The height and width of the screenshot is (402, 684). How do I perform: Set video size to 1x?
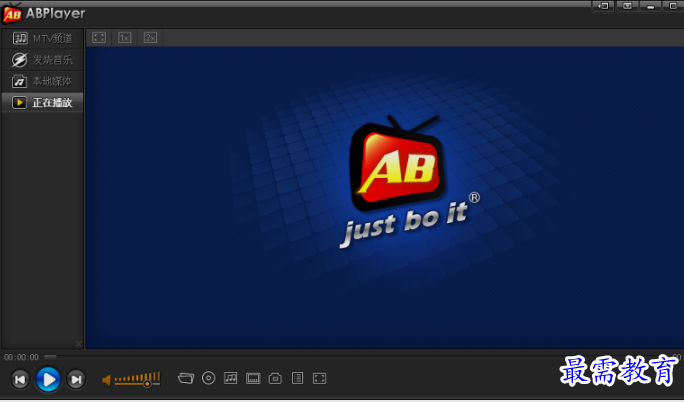click(124, 38)
